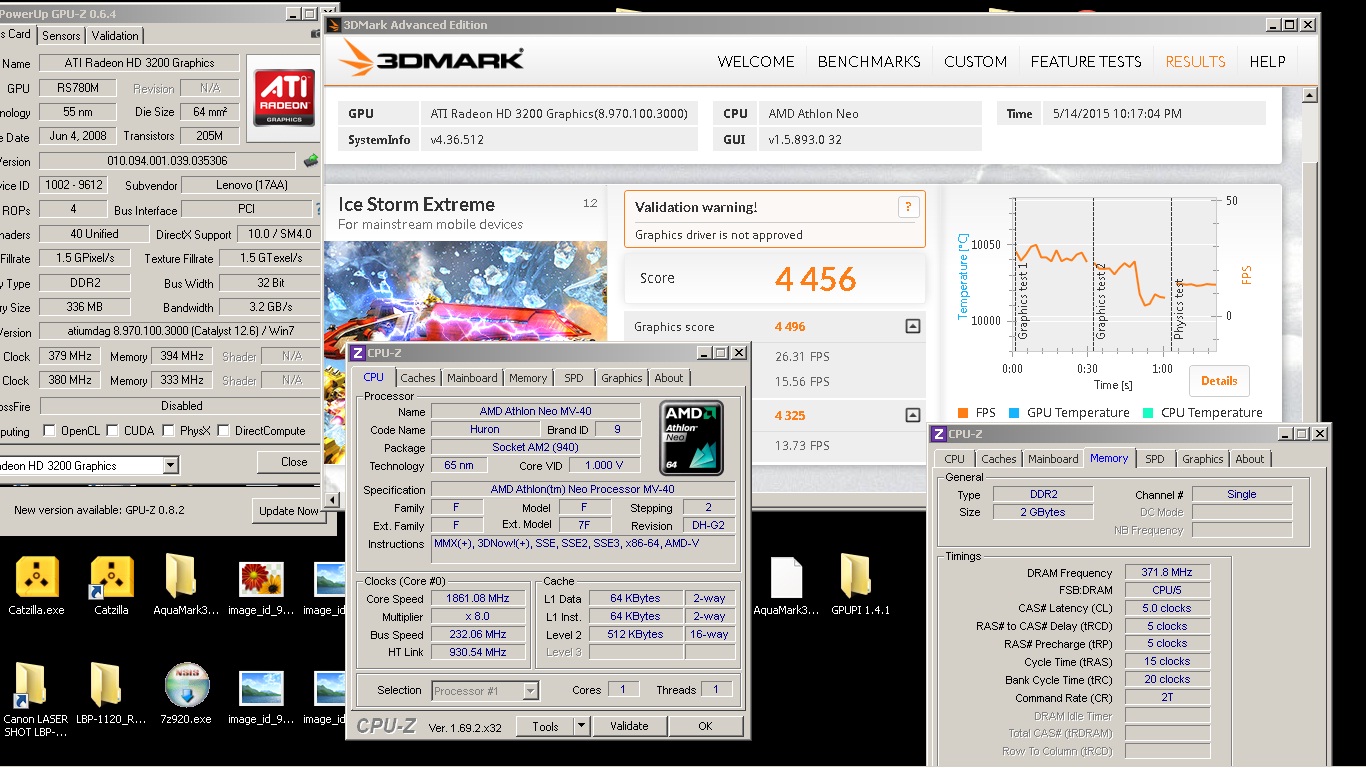Image resolution: width=1366 pixels, height=768 pixels.
Task: Open the Tools dropdown arrow in CPU-Z
Action: (581, 726)
